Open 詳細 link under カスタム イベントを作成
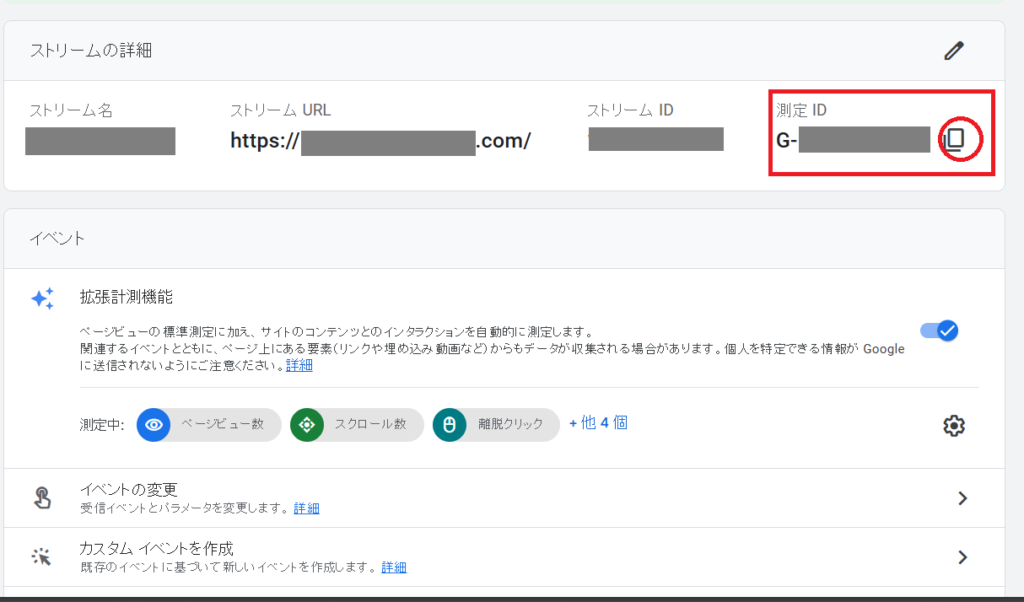 pyautogui.click(x=394, y=567)
